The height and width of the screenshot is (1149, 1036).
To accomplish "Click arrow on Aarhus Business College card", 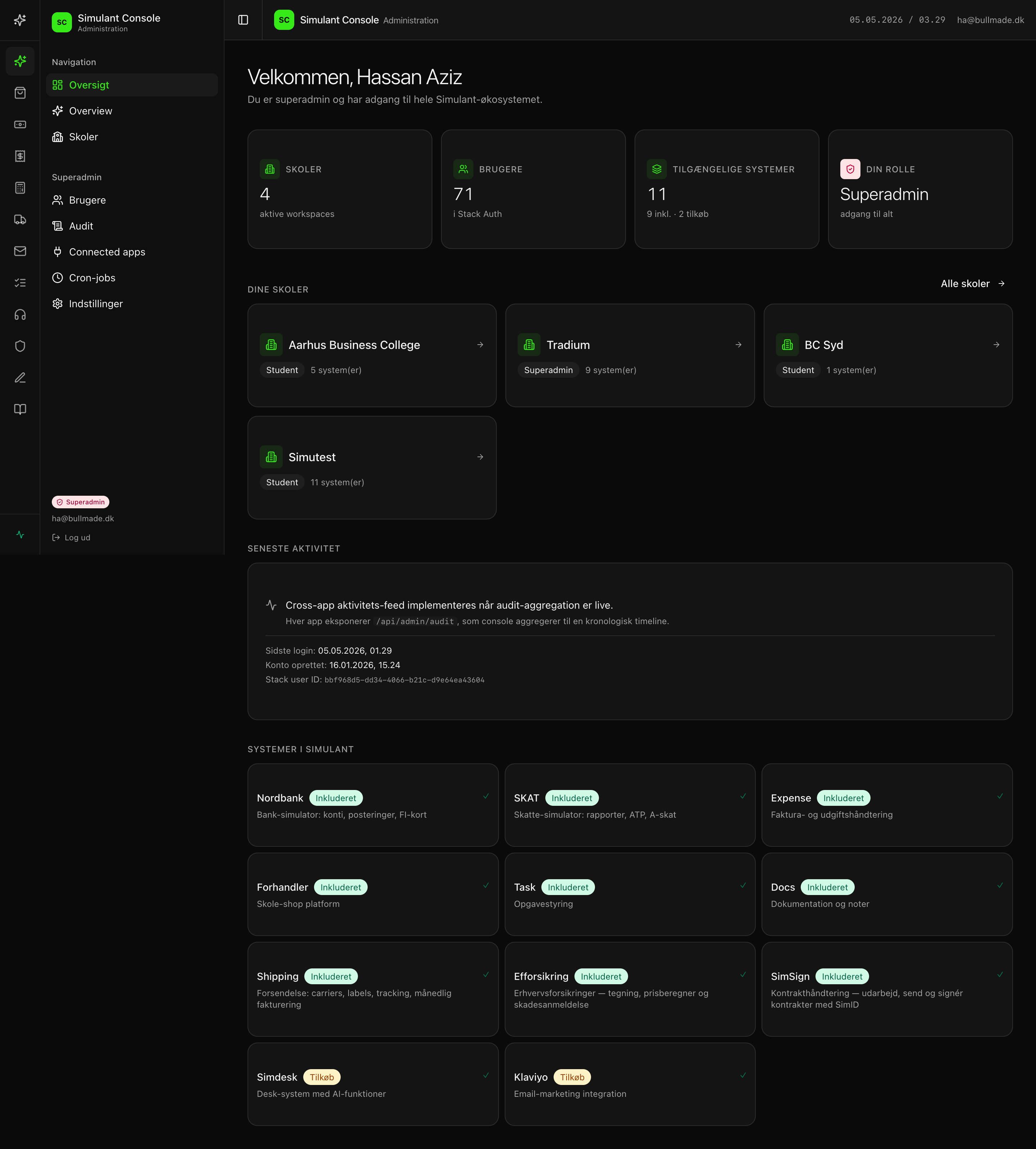I will (x=481, y=345).
